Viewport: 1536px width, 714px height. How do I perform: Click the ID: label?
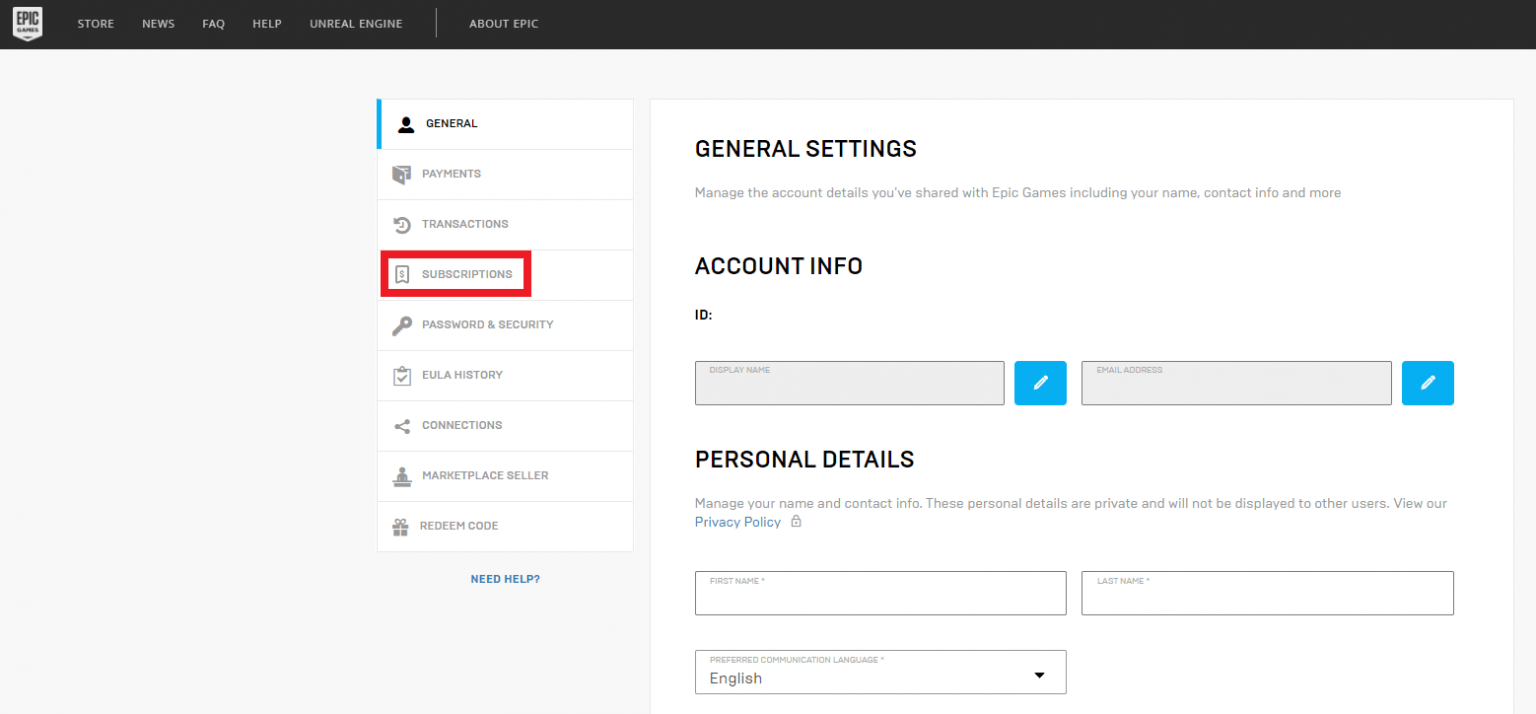coord(703,315)
